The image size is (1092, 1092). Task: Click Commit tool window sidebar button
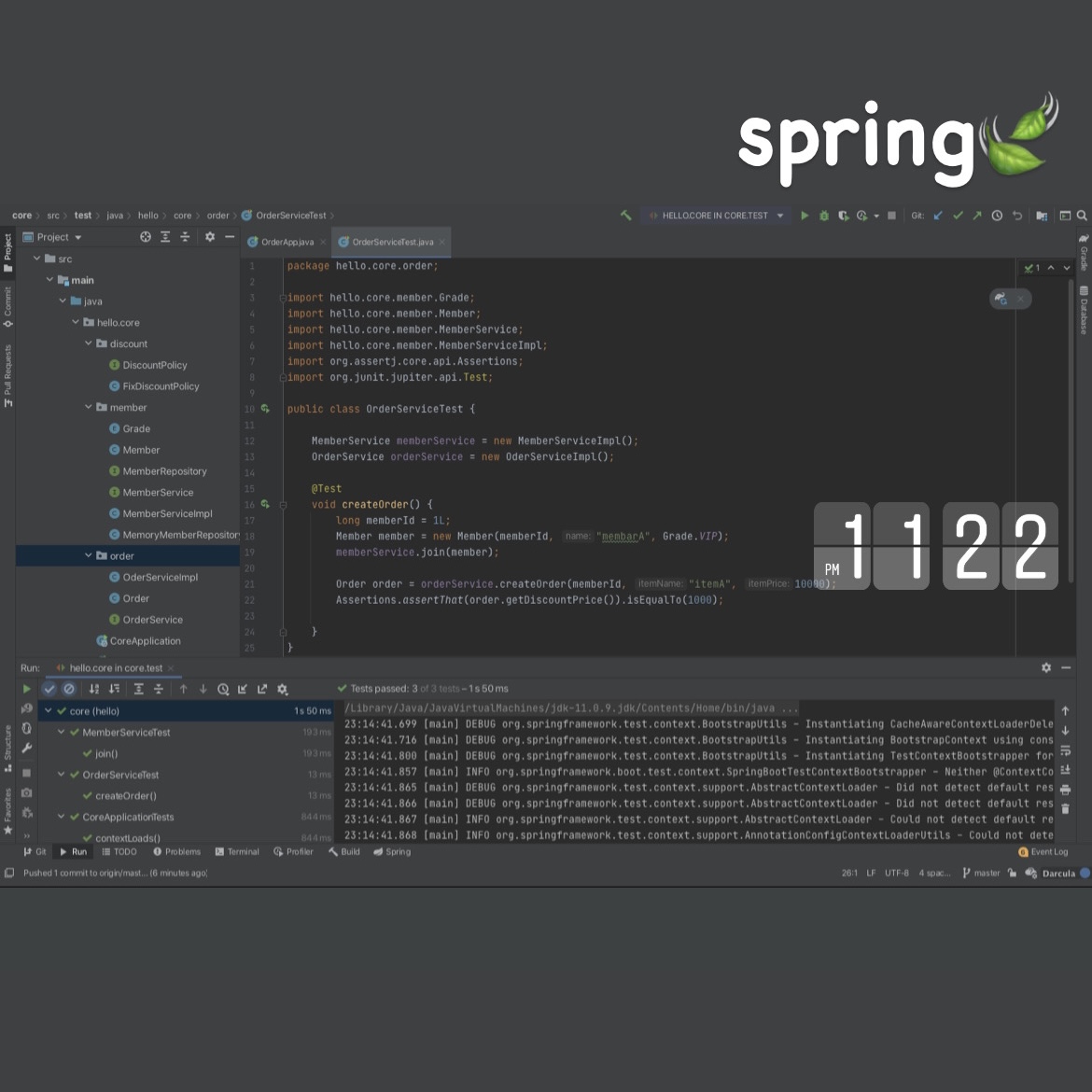pyautogui.click(x=7, y=306)
